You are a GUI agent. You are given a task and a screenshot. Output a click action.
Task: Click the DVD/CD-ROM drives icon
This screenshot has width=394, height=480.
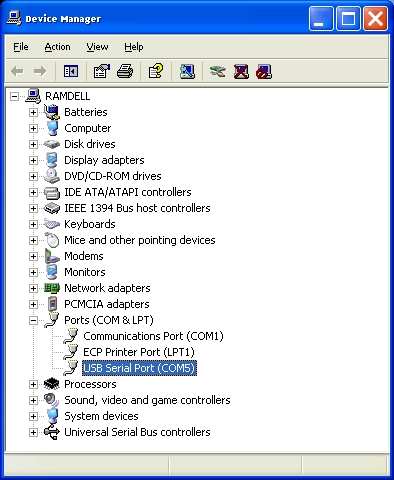52,176
